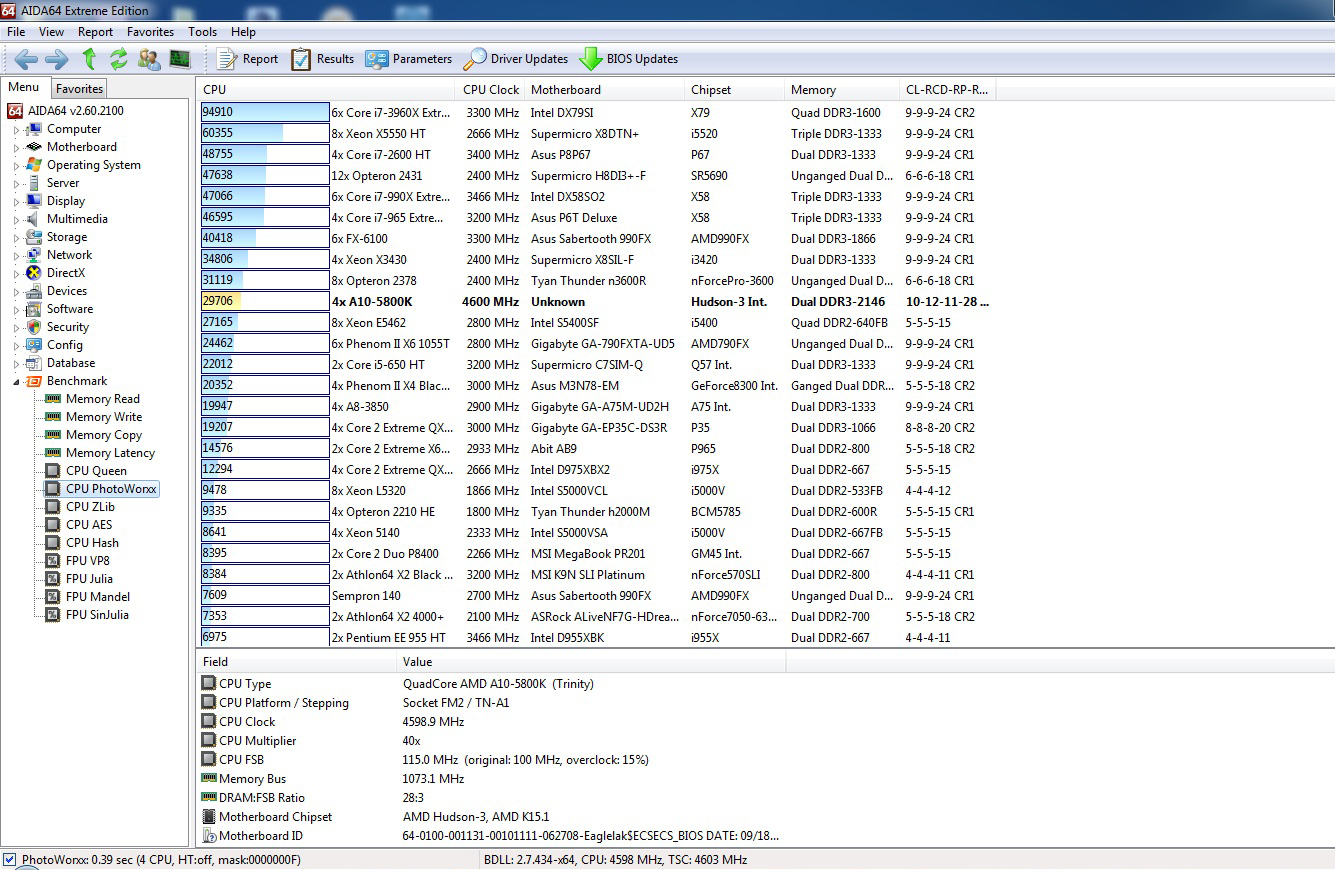Toggle the PhotoWorxx status bar checkbox
Image resolution: width=1335 pixels, height=870 pixels.
(9, 860)
